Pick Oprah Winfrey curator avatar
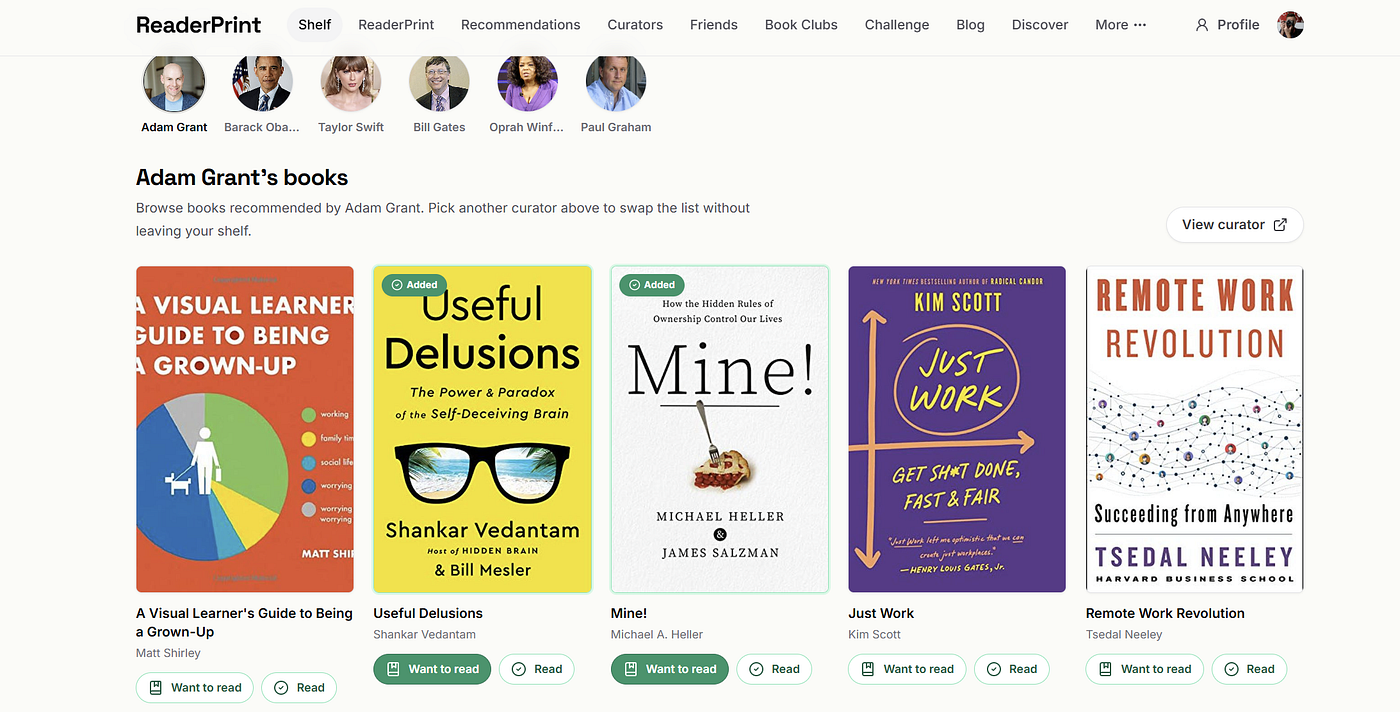 tap(527, 82)
